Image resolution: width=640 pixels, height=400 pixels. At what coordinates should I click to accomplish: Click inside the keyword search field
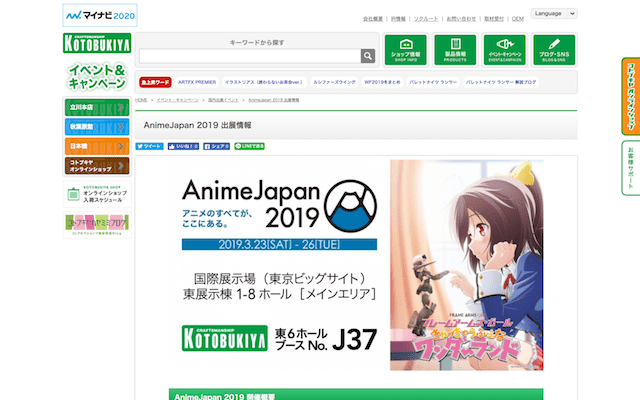coord(250,56)
